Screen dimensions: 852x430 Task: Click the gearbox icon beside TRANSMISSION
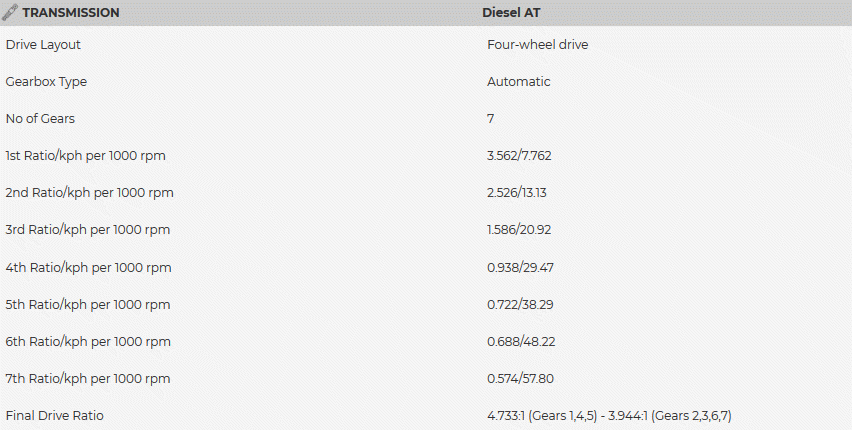[x=11, y=13]
